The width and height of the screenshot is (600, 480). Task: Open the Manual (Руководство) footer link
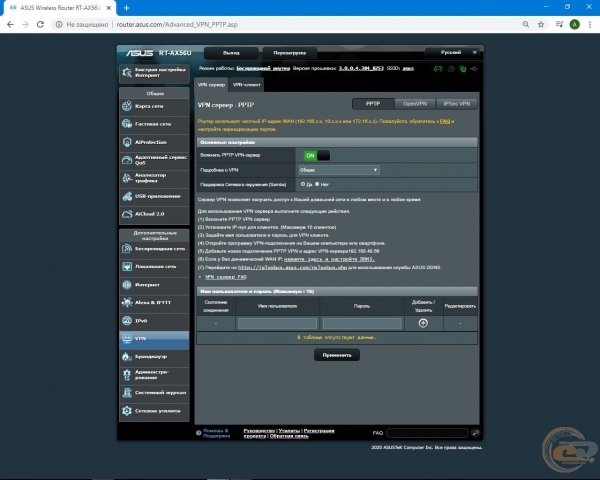point(259,431)
